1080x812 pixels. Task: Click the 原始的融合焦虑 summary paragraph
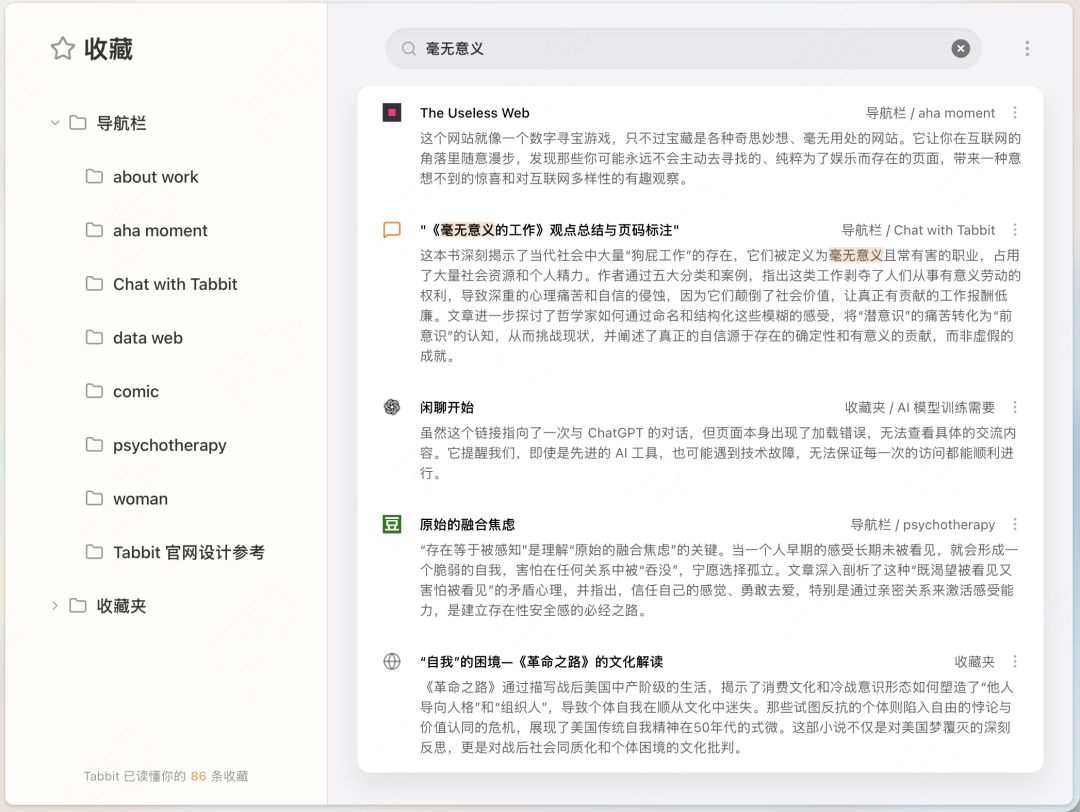tap(719, 580)
